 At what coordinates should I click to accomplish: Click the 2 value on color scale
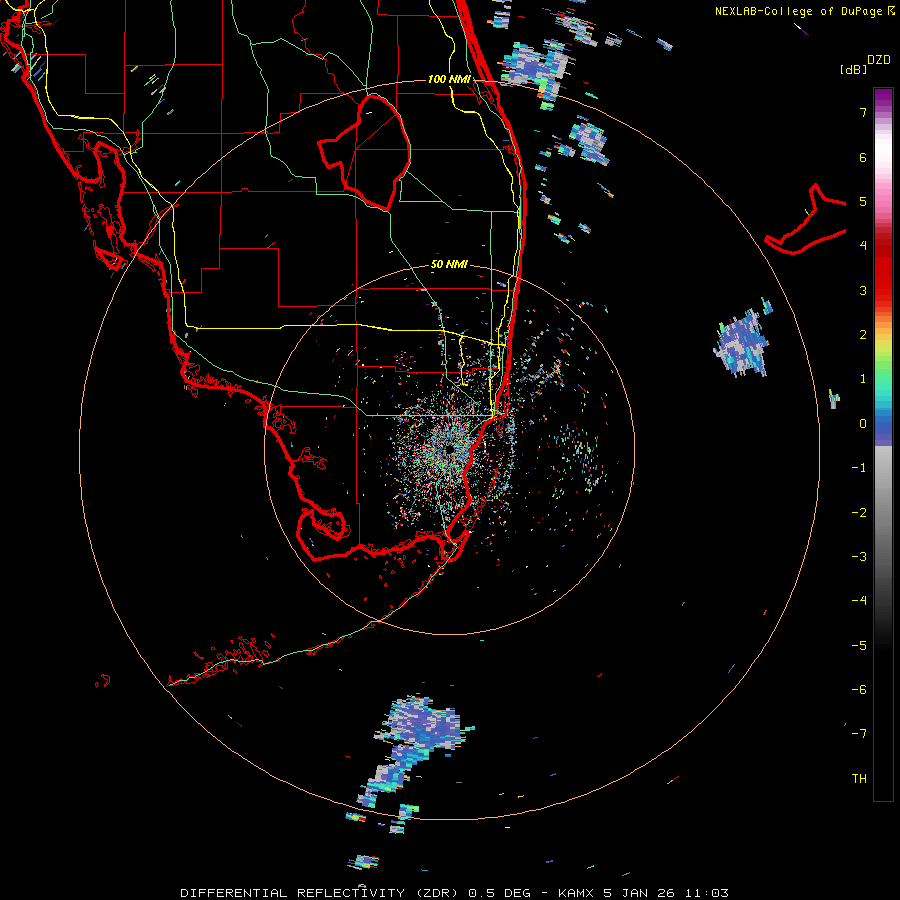coord(863,335)
